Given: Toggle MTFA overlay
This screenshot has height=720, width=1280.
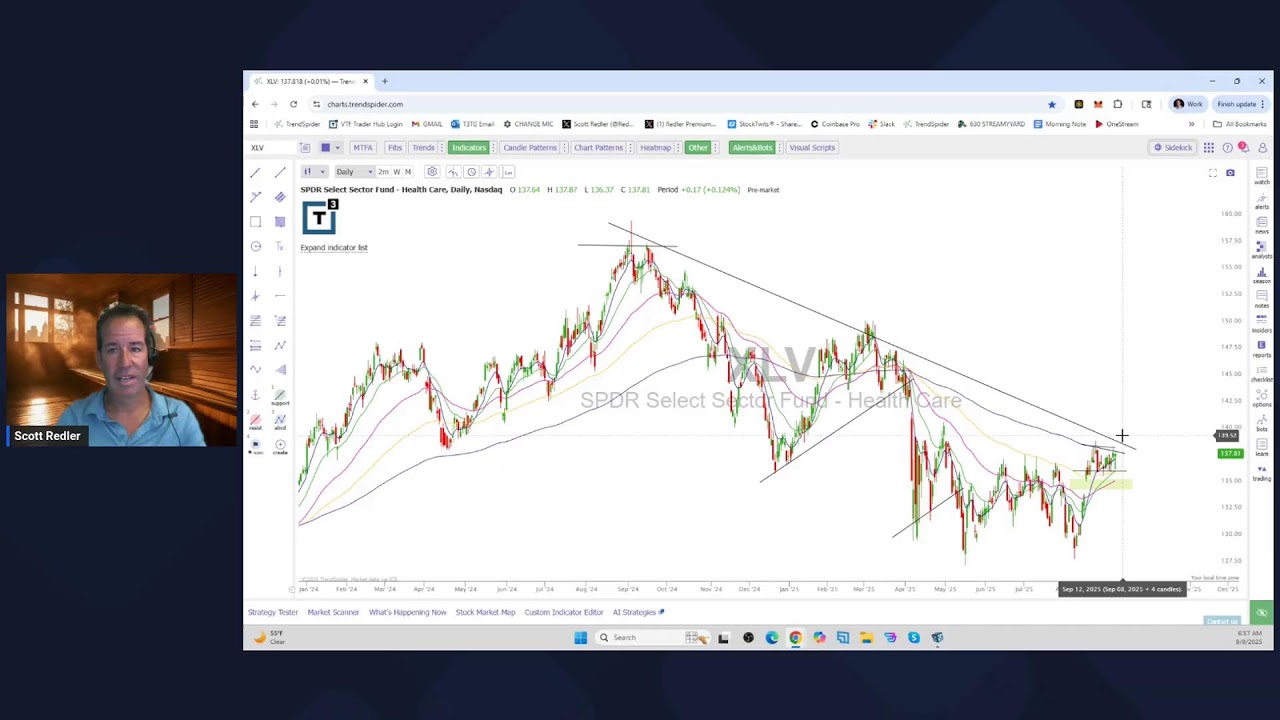Looking at the screenshot, I should point(362,148).
